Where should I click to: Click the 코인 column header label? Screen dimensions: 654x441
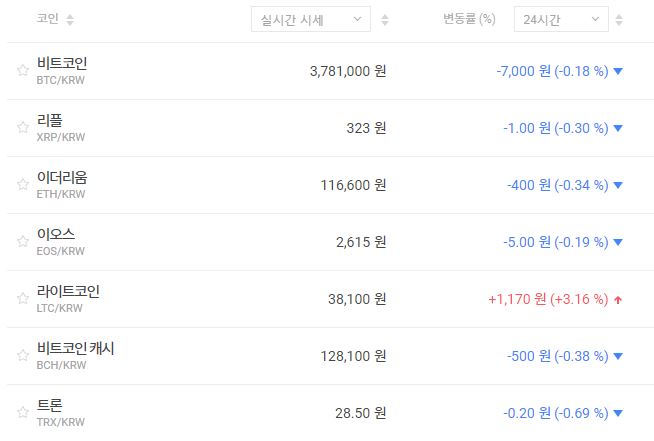[x=47, y=19]
